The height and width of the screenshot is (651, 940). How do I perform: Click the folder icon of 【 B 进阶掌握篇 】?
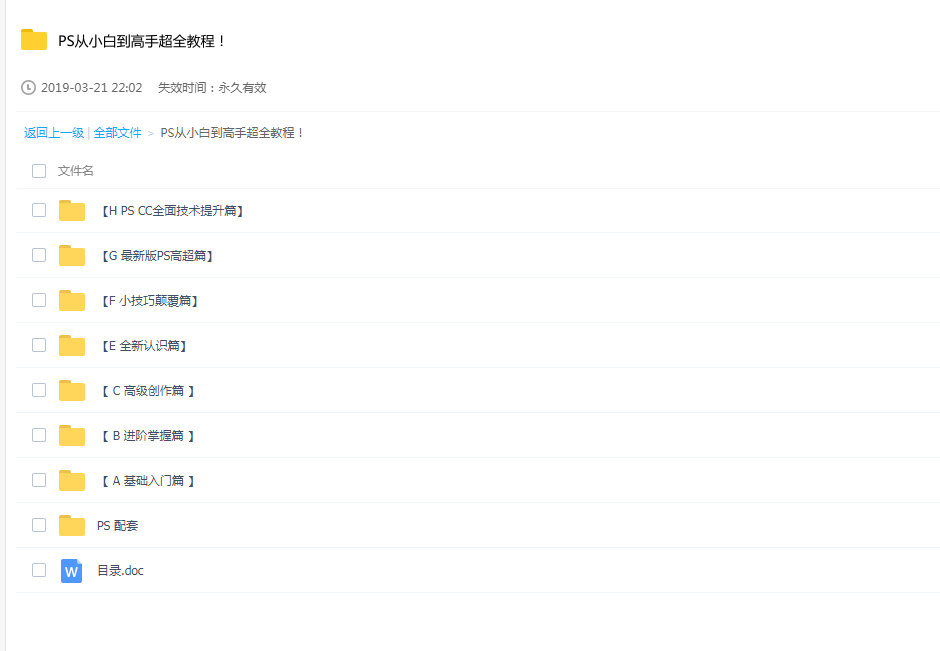point(72,435)
